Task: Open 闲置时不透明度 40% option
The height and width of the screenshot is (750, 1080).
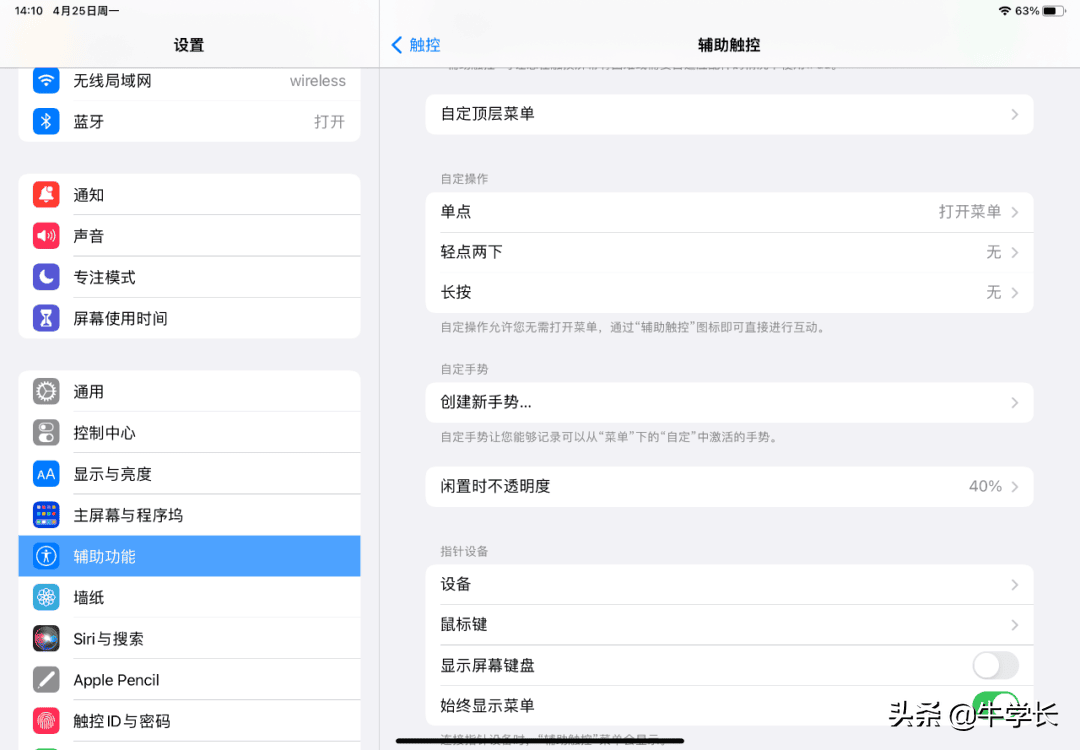Action: (x=729, y=486)
